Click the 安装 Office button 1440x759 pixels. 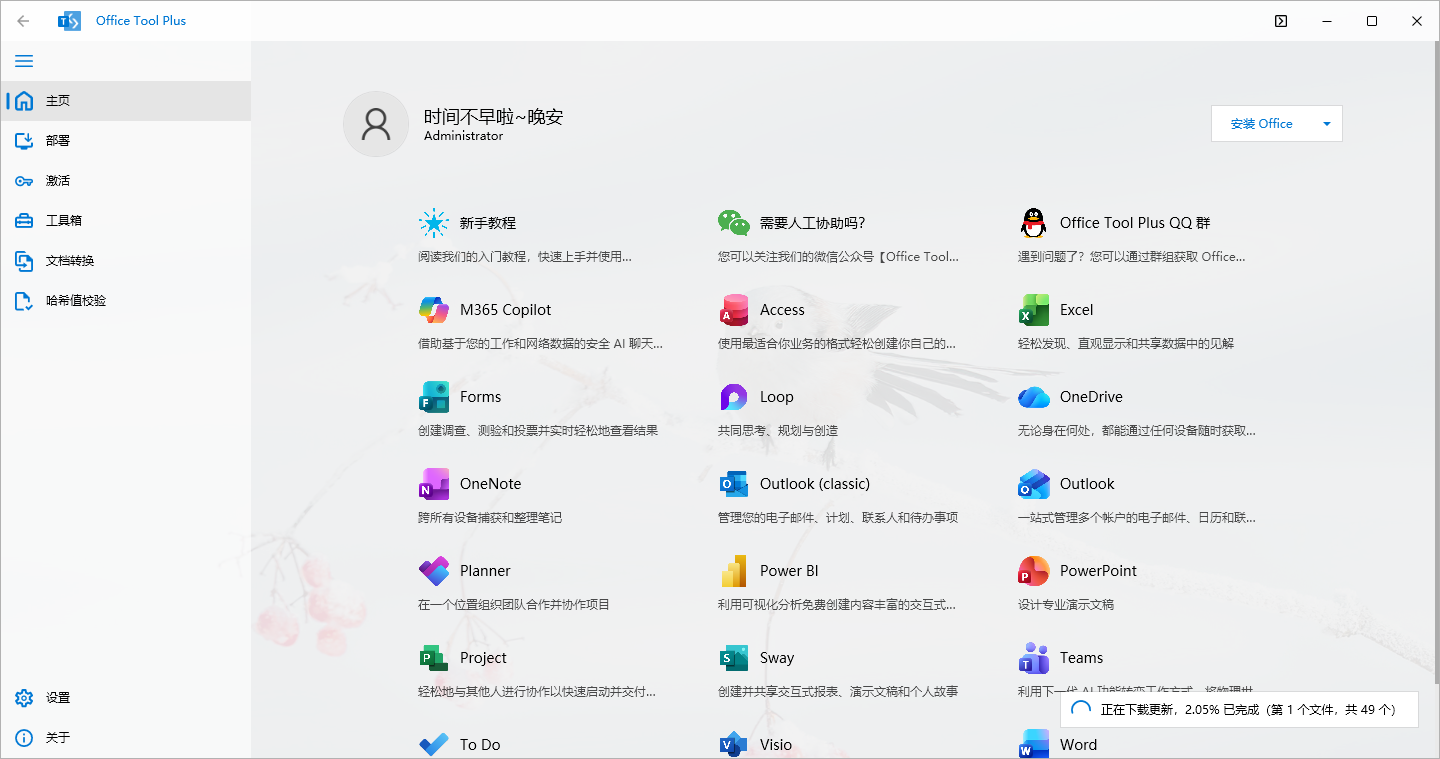(1261, 124)
